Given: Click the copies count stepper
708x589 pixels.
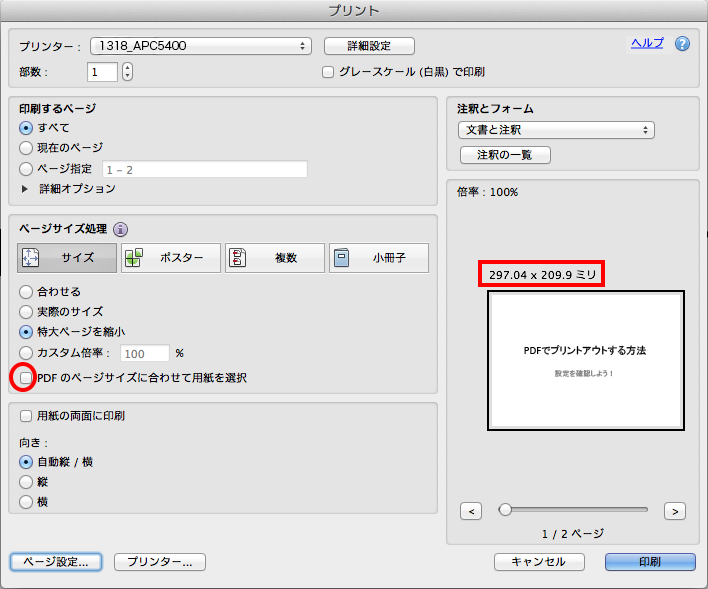Looking at the screenshot, I should pos(127,72).
